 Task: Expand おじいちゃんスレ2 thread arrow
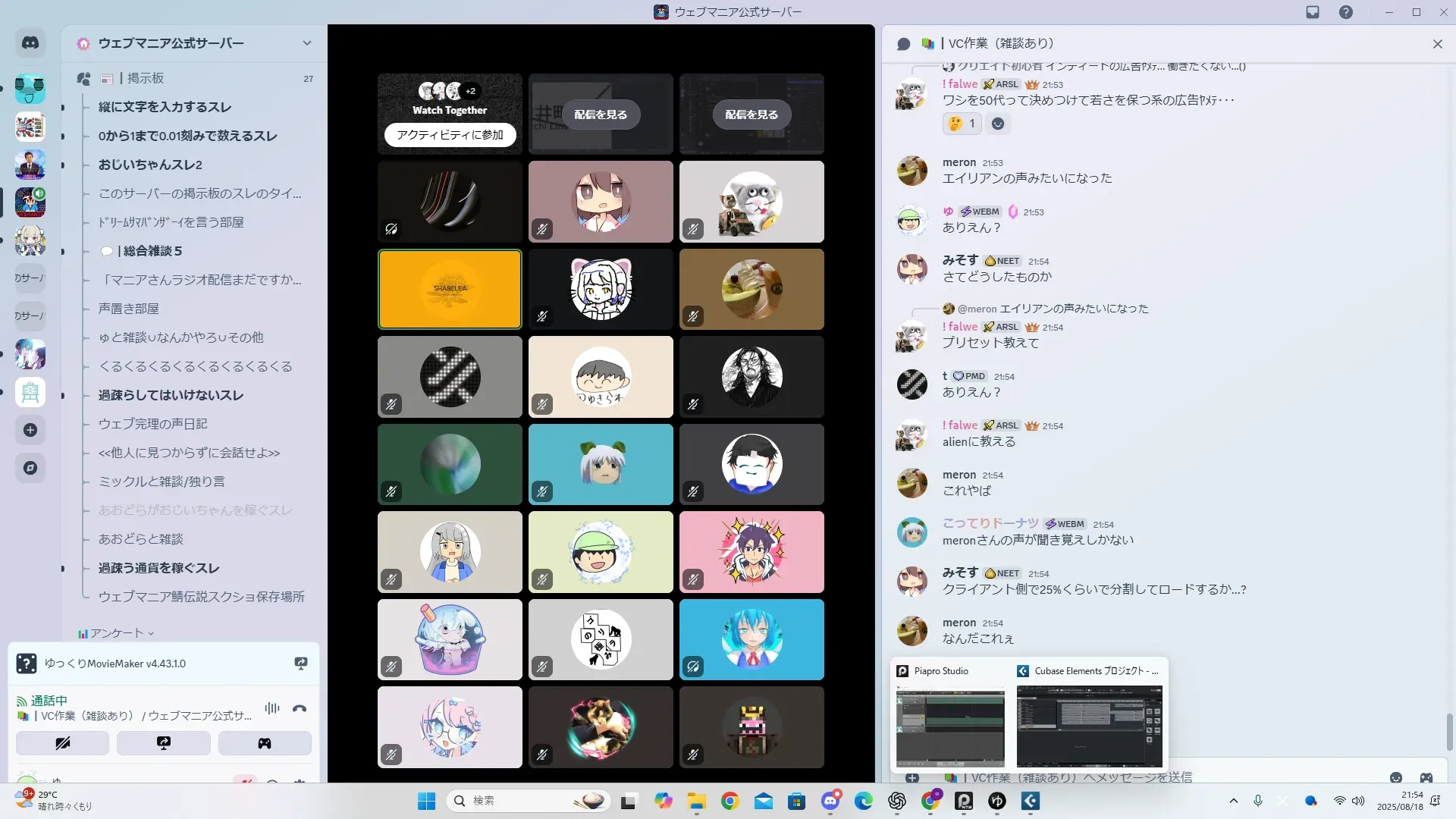point(63,165)
